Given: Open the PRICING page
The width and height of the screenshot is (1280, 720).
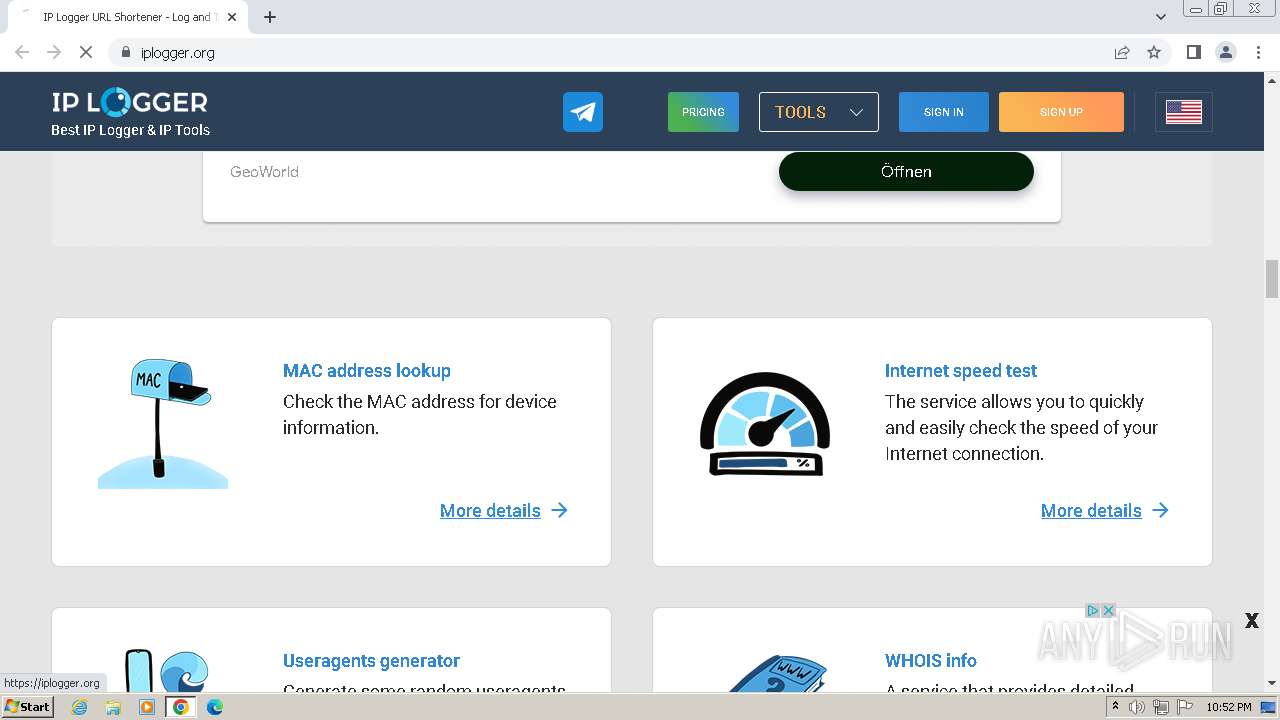Looking at the screenshot, I should point(703,112).
